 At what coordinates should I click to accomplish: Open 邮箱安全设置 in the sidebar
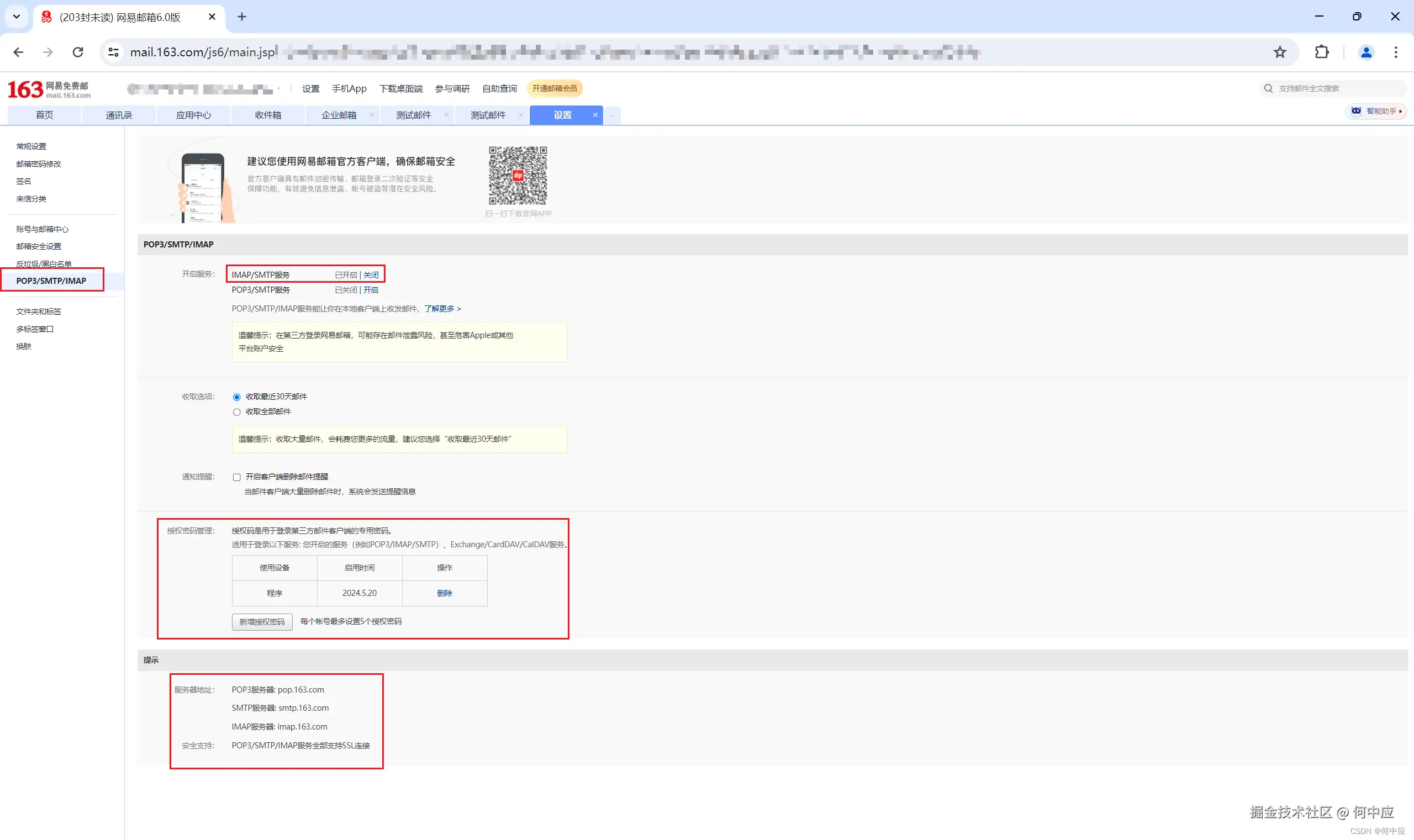coord(39,246)
